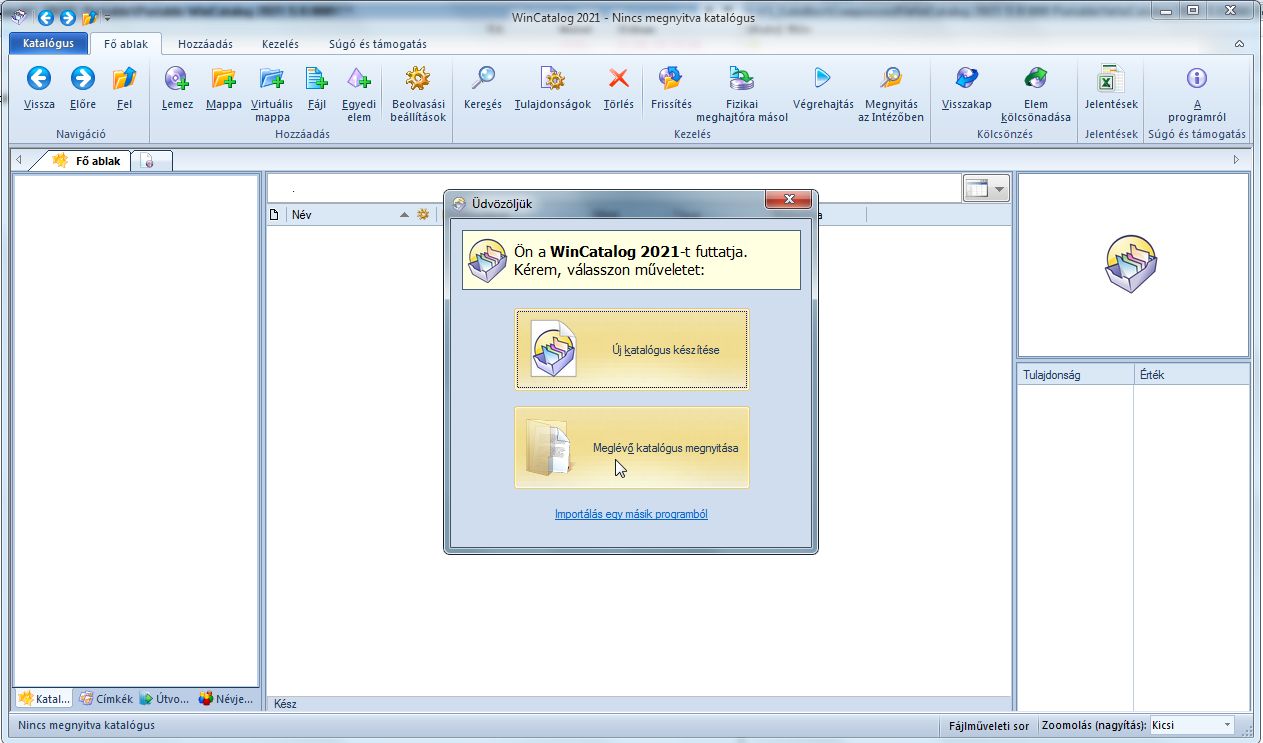
Task: Click the Keresés magnifier icon
Action: tap(483, 79)
